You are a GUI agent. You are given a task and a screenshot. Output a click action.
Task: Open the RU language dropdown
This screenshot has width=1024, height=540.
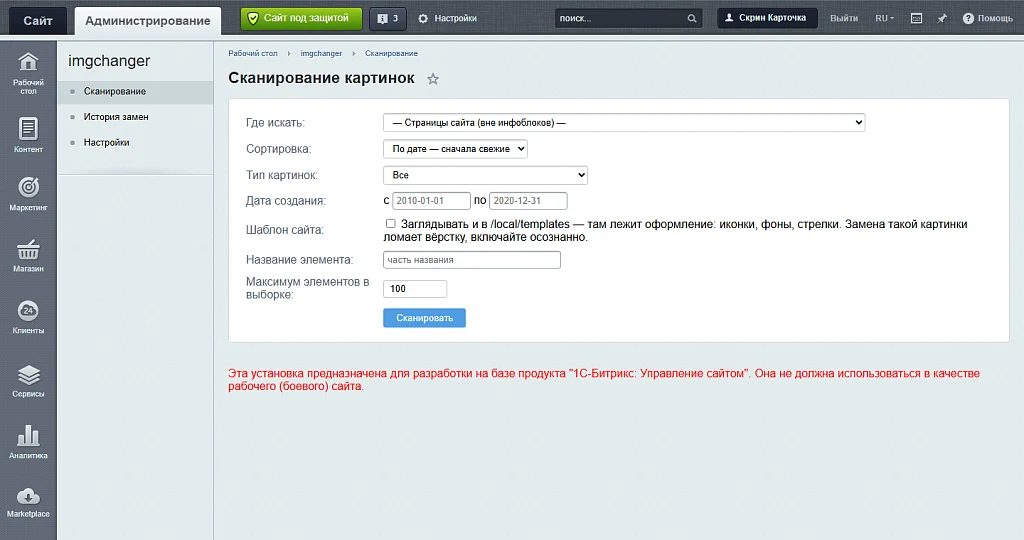[884, 18]
